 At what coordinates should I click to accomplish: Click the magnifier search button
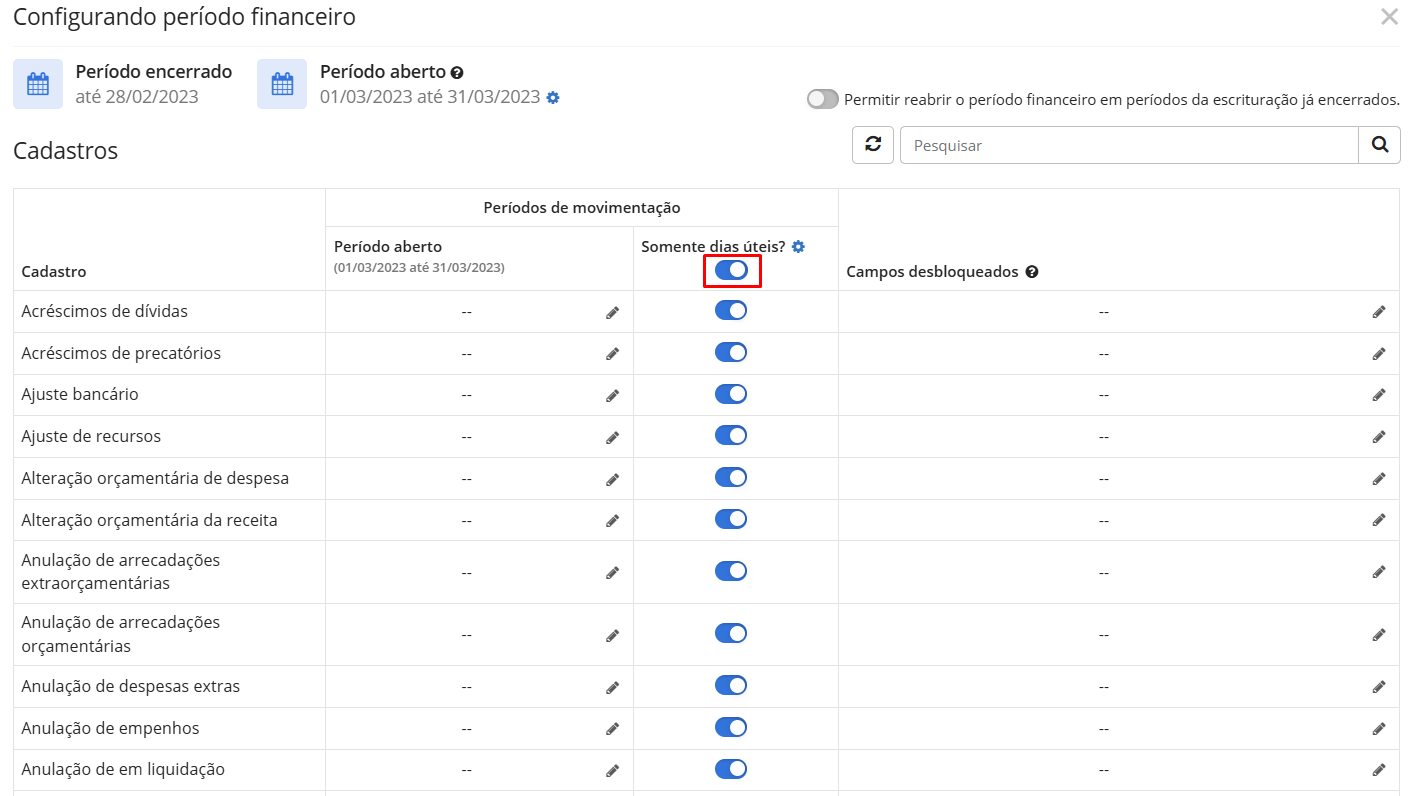[x=1380, y=145]
